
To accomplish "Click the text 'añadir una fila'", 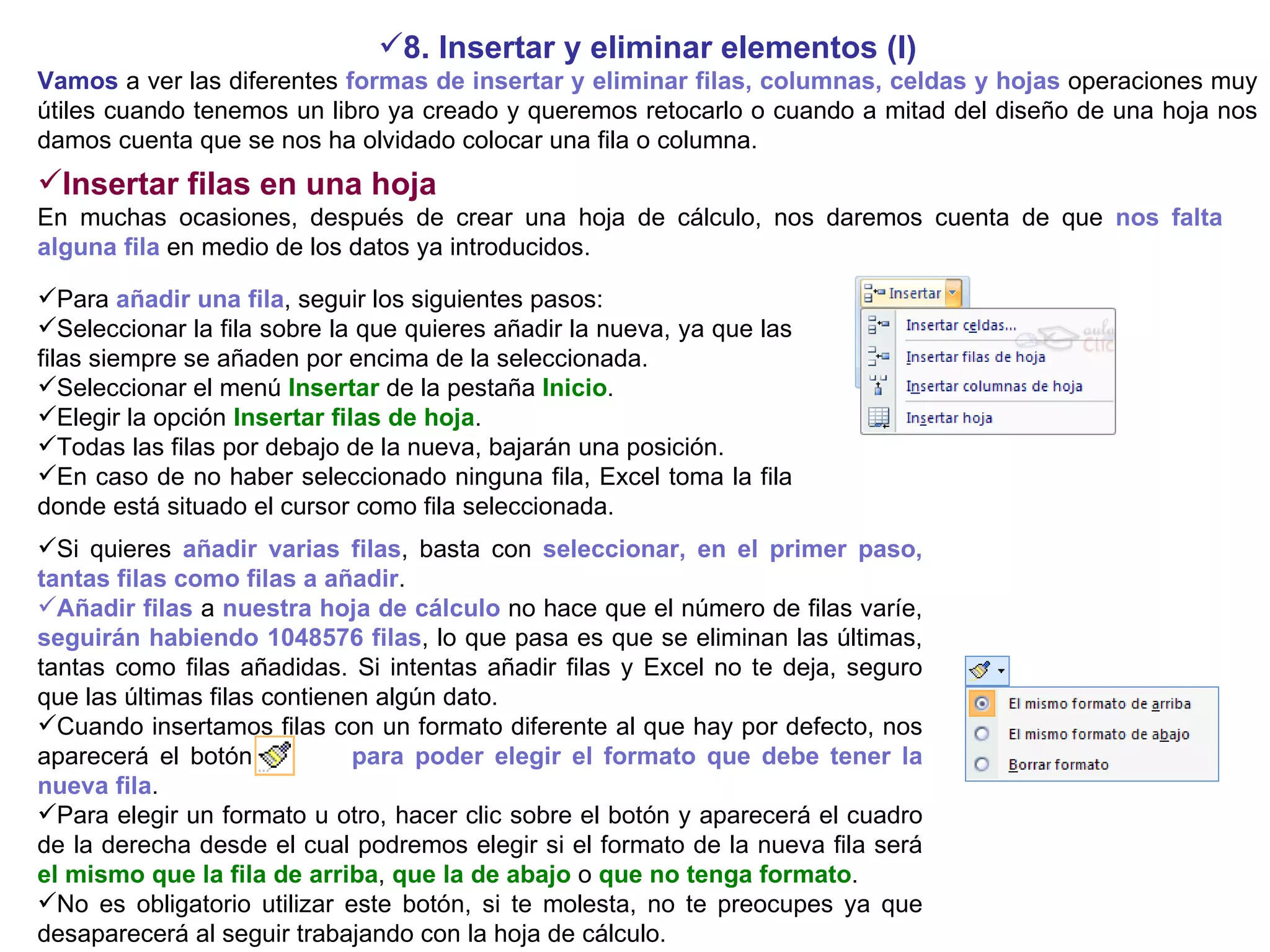I will pyautogui.click(x=200, y=299).
